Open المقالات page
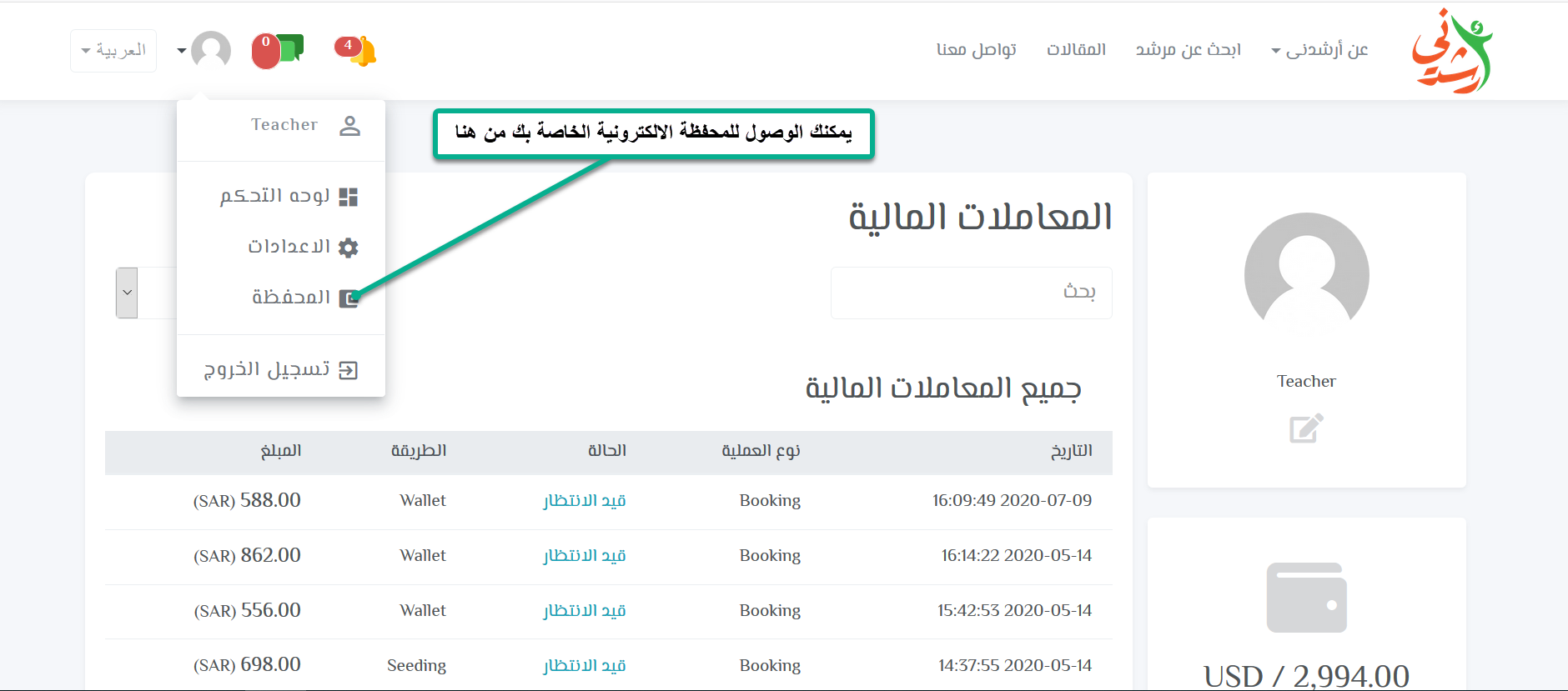 coord(1076,50)
